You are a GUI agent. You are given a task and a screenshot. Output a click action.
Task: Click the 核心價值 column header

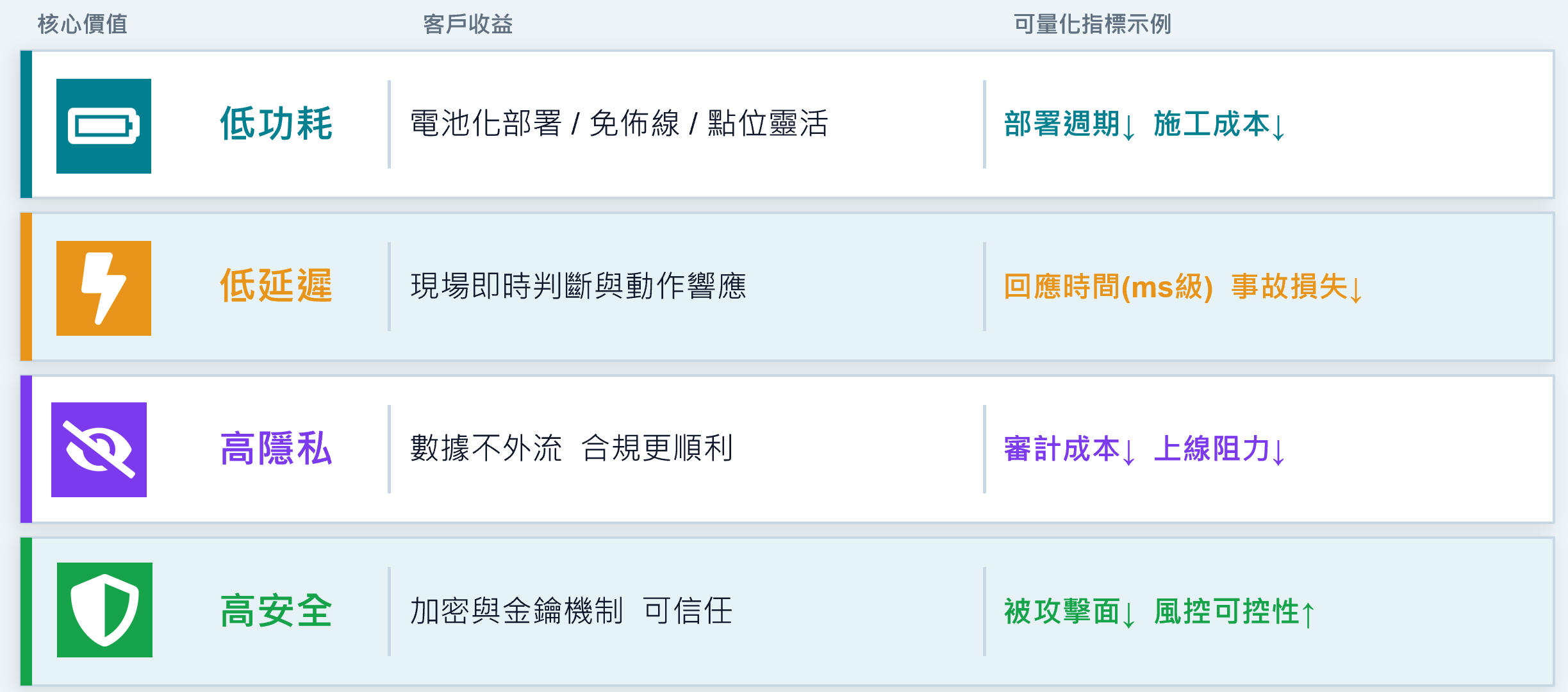pyautogui.click(x=83, y=24)
